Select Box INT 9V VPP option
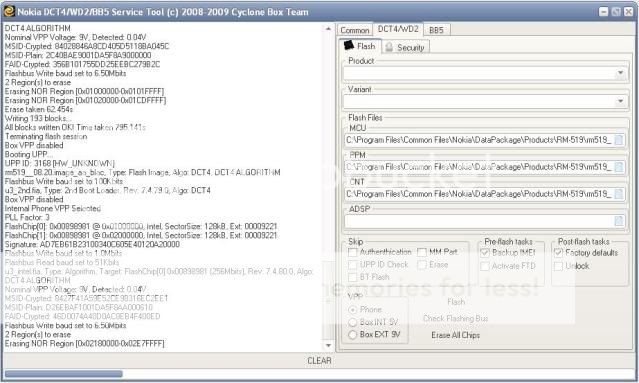The height and width of the screenshot is (383, 639). (x=353, y=322)
